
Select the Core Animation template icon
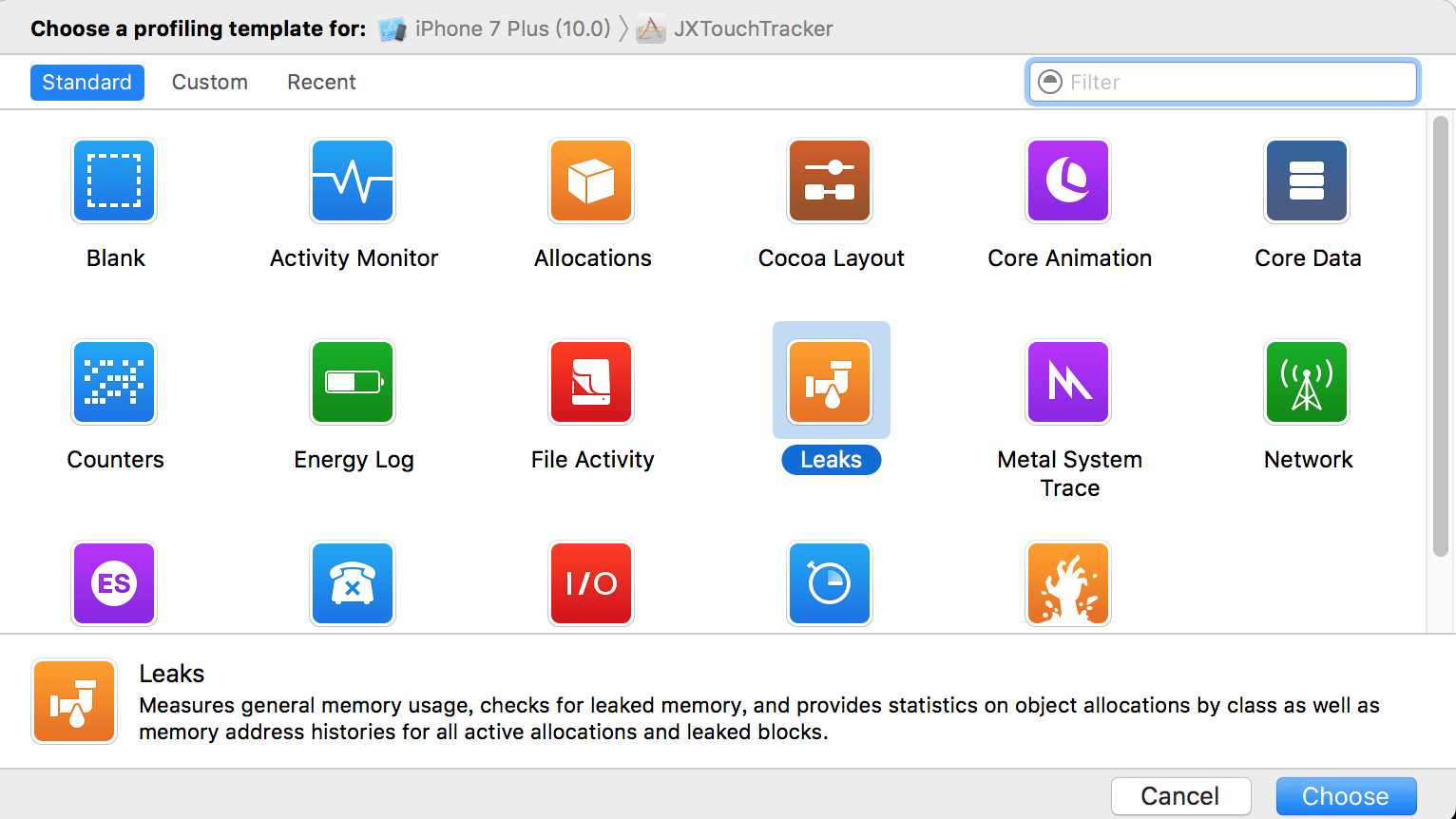(x=1068, y=181)
